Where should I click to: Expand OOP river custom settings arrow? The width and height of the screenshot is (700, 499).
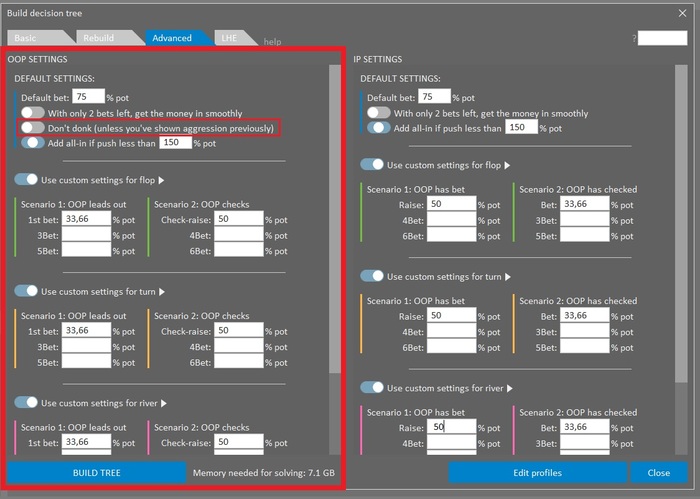click(x=164, y=403)
